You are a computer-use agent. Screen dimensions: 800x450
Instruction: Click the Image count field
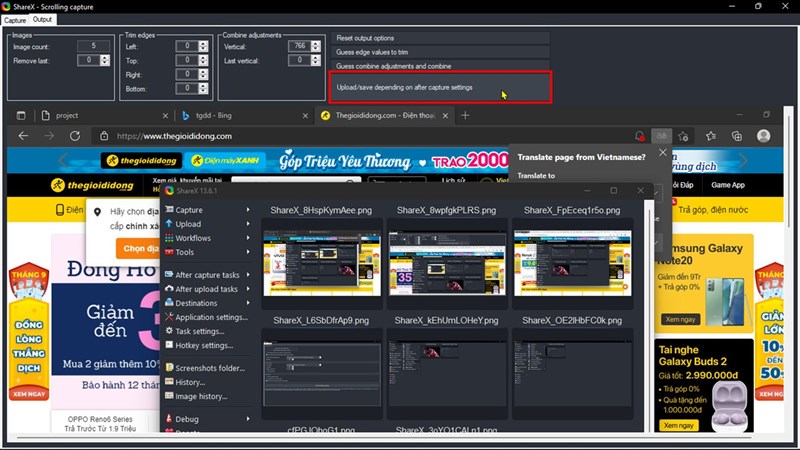pyautogui.click(x=94, y=46)
